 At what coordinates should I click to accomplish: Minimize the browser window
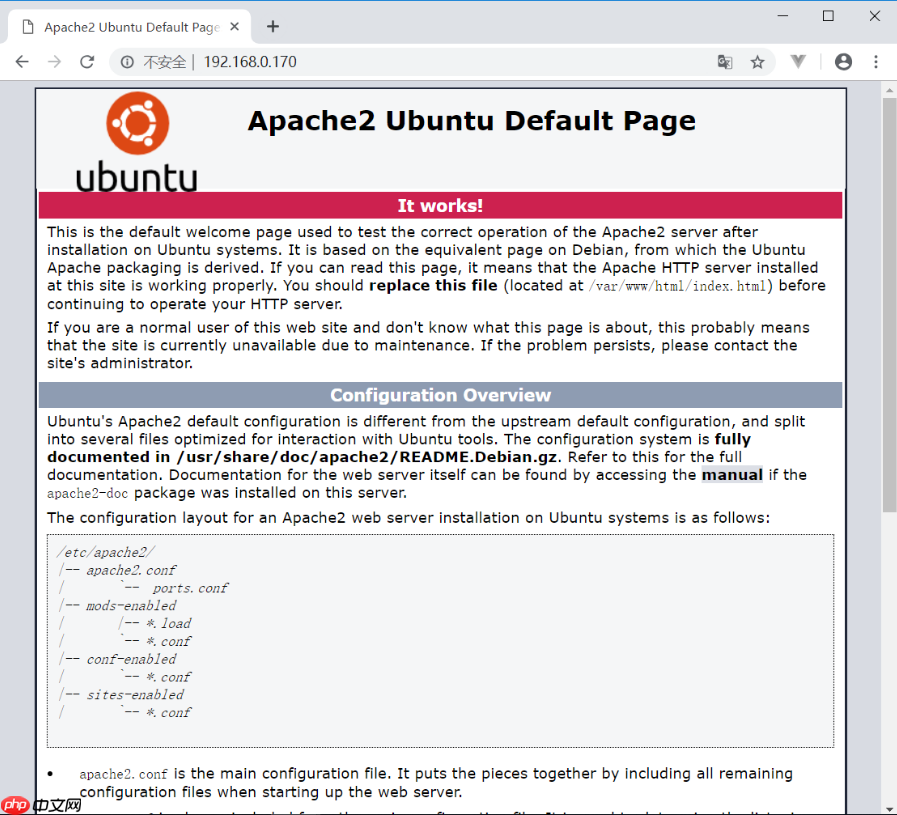tap(783, 16)
